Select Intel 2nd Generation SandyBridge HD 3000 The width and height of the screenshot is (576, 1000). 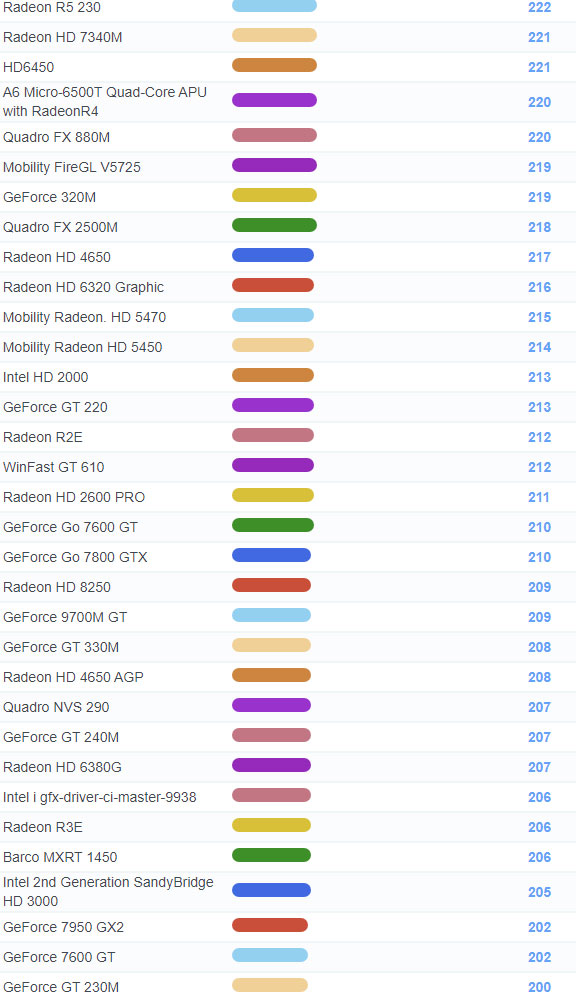[108, 892]
